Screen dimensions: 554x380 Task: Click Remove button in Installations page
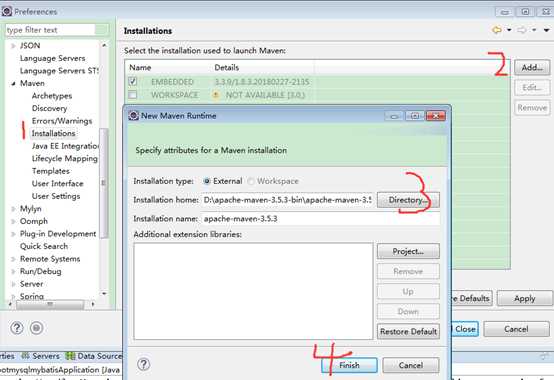532,107
